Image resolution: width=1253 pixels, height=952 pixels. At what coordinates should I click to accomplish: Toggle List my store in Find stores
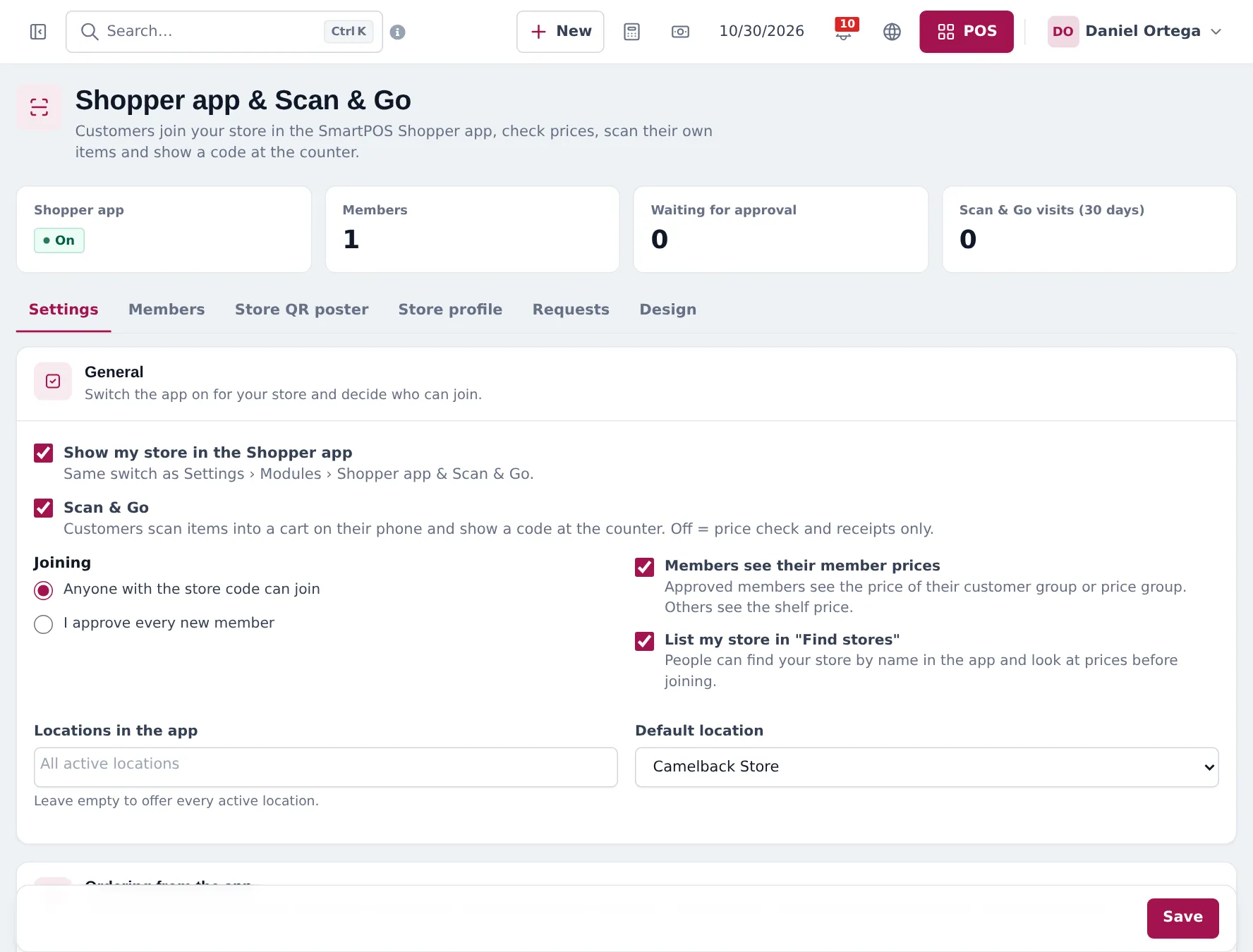click(x=645, y=641)
